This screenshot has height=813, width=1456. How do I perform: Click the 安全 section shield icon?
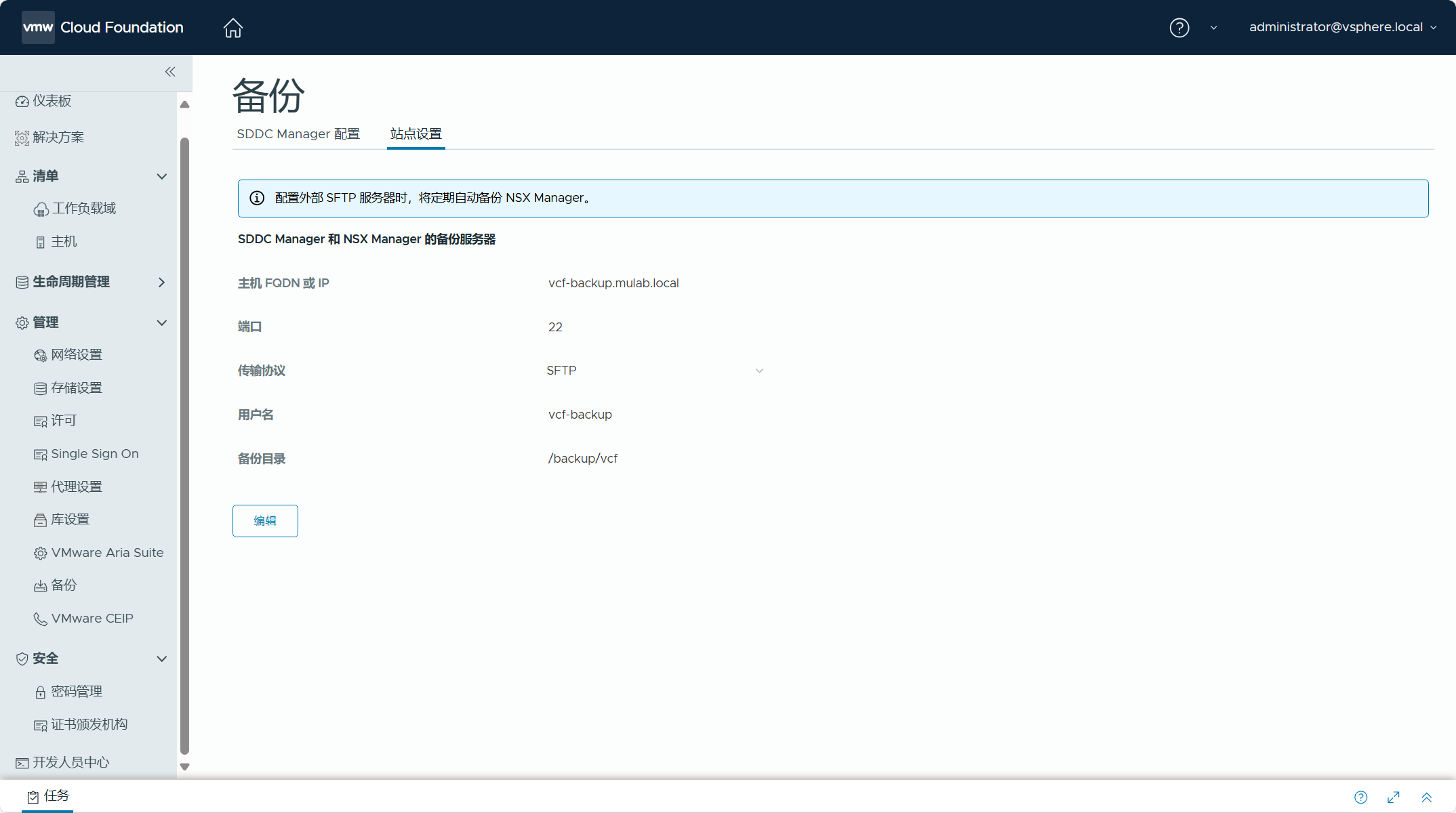point(22,659)
